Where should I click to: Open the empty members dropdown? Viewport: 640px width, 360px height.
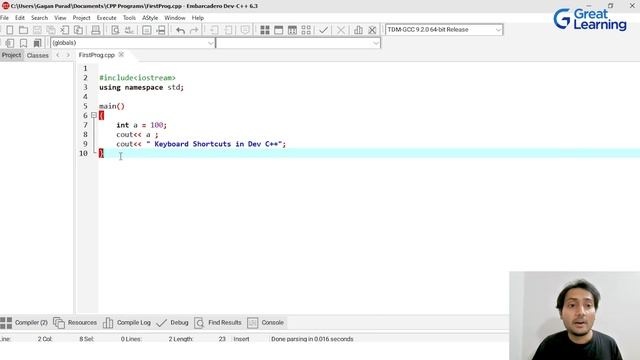[298, 43]
